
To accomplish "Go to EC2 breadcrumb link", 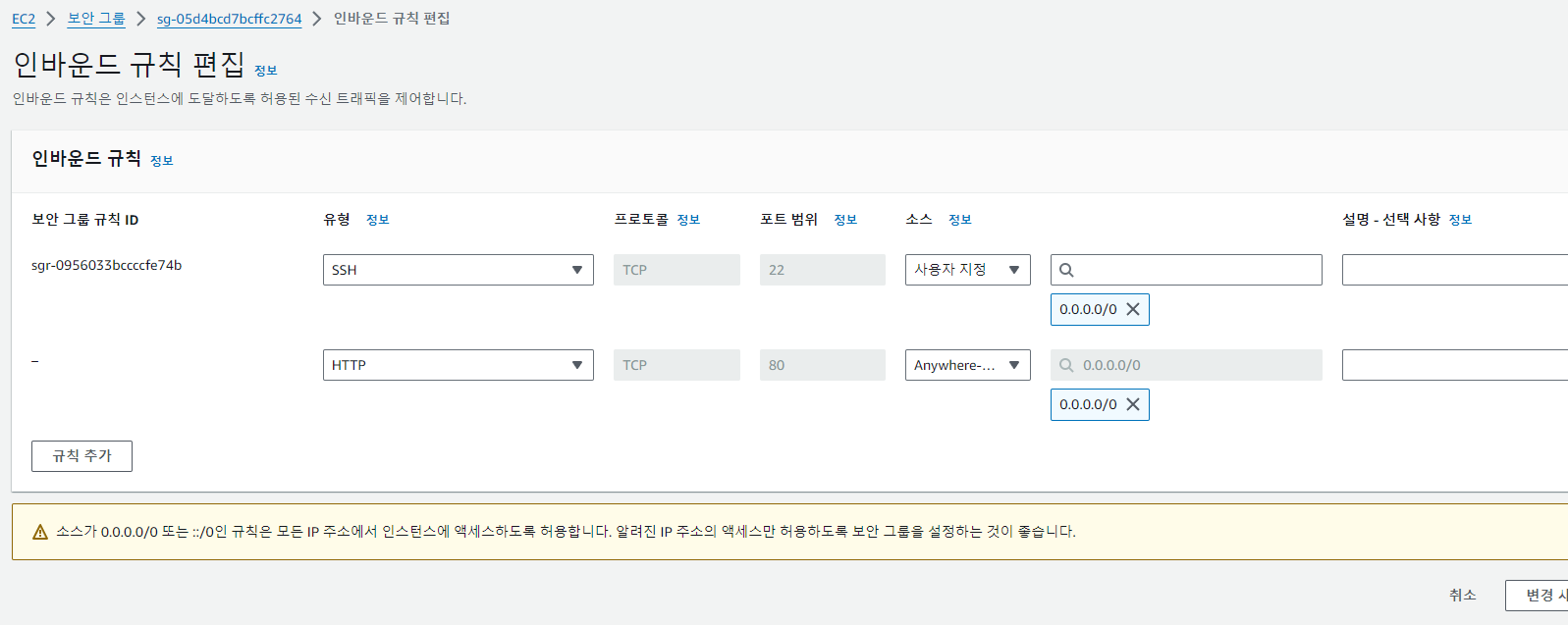I will pyautogui.click(x=24, y=19).
